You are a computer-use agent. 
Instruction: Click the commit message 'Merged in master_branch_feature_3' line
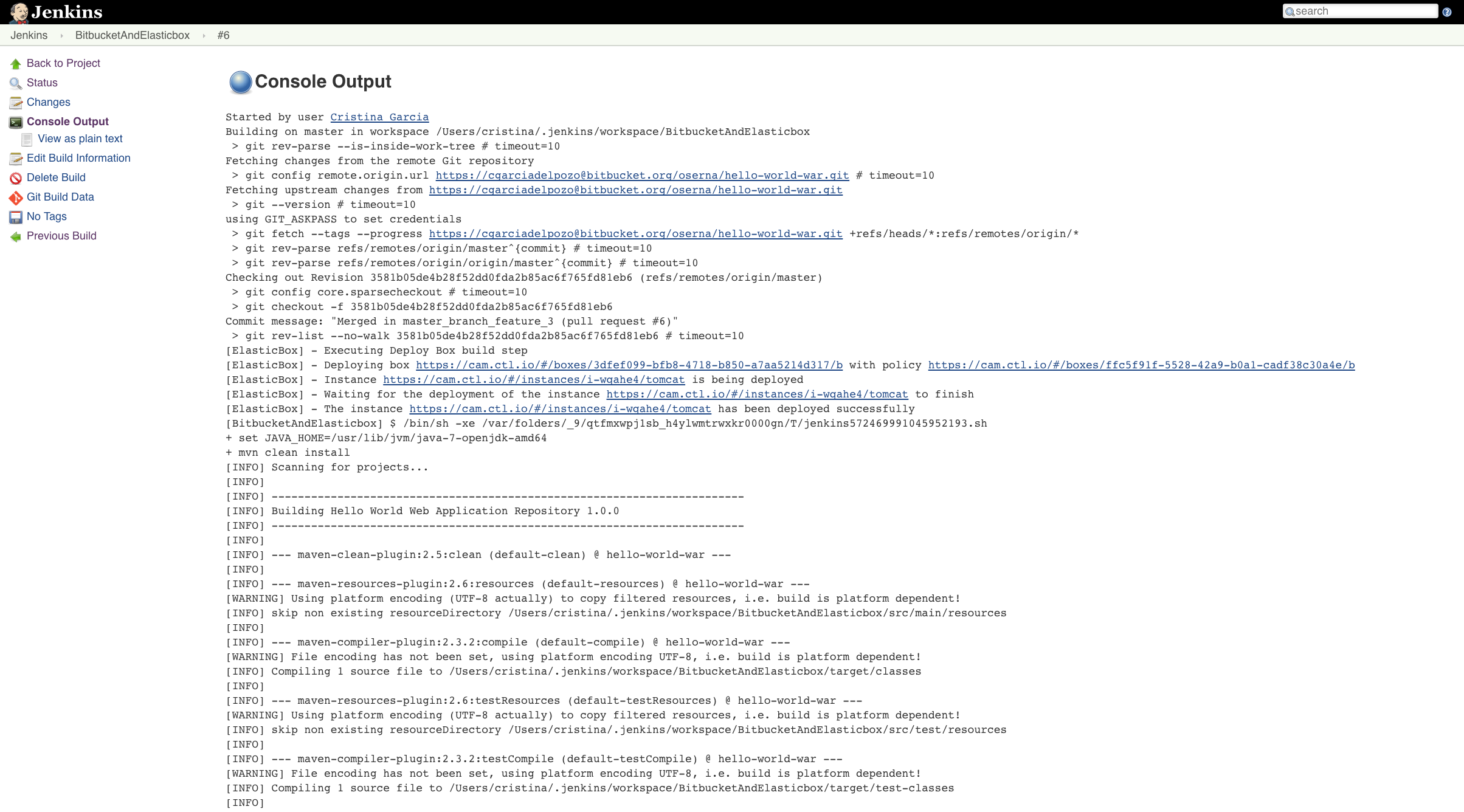click(x=451, y=321)
